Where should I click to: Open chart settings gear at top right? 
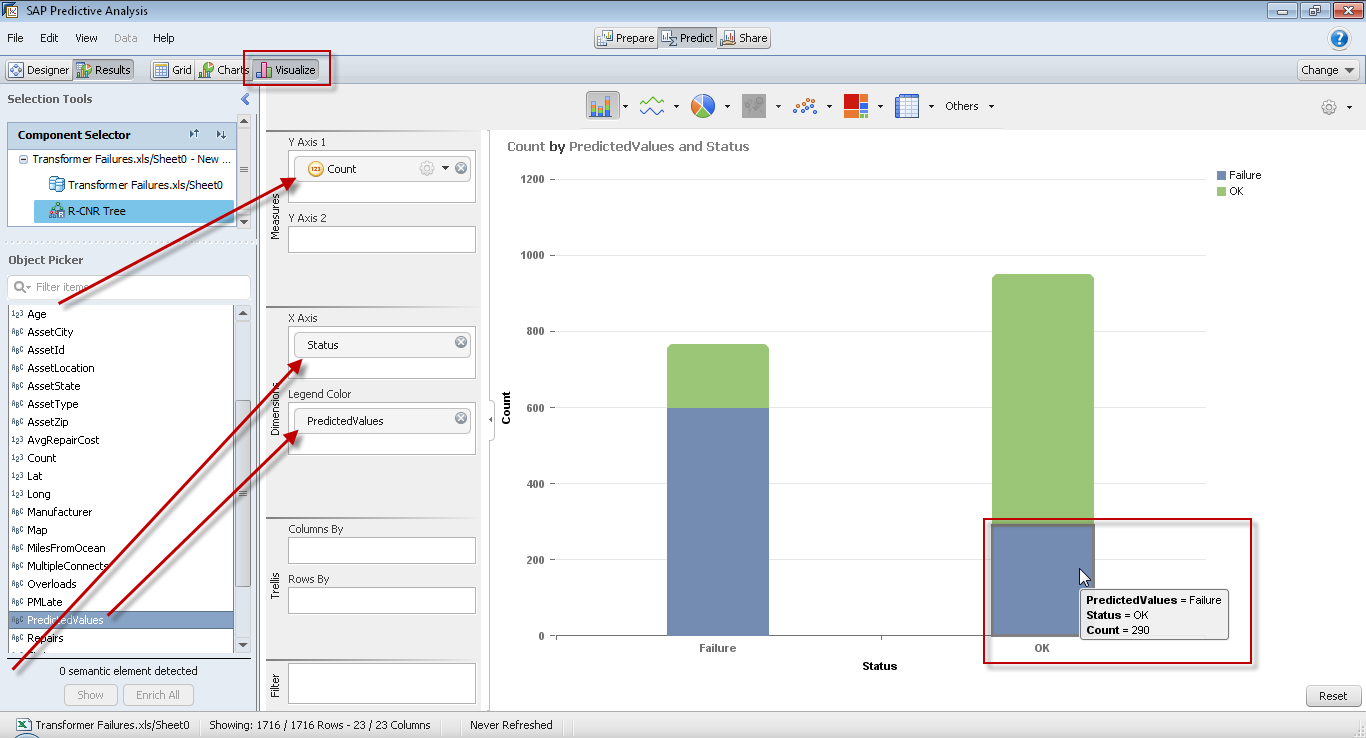click(x=1329, y=107)
